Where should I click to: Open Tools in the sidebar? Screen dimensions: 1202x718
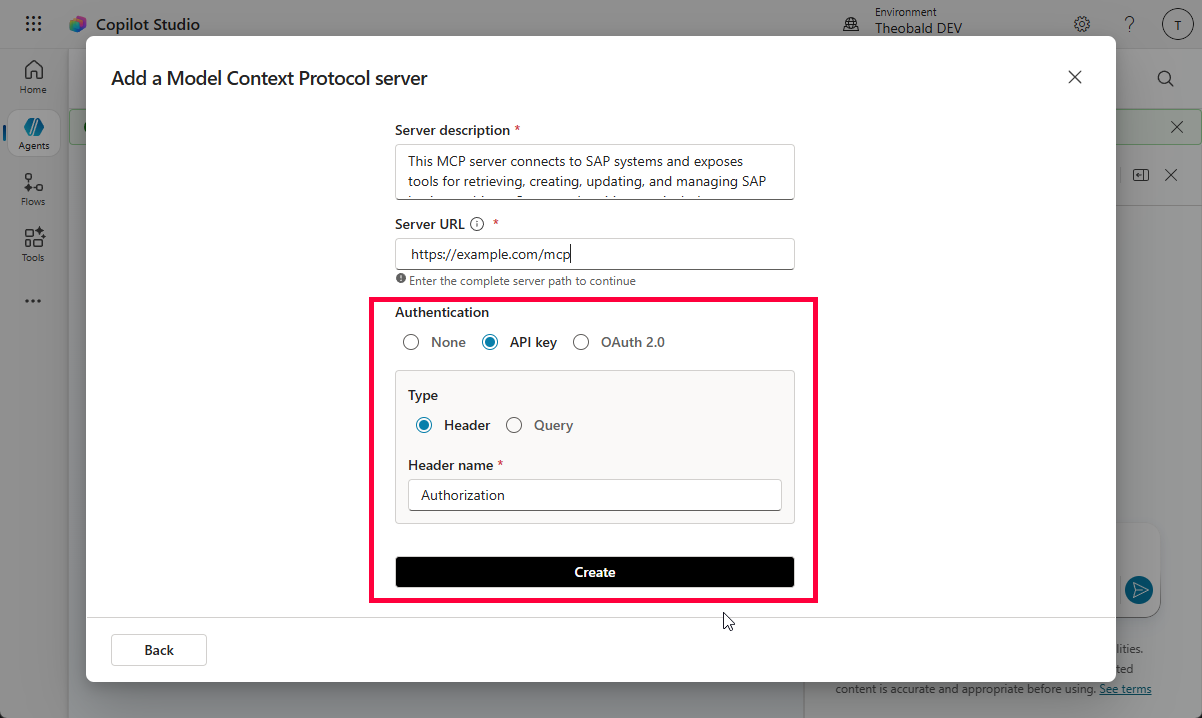[33, 245]
